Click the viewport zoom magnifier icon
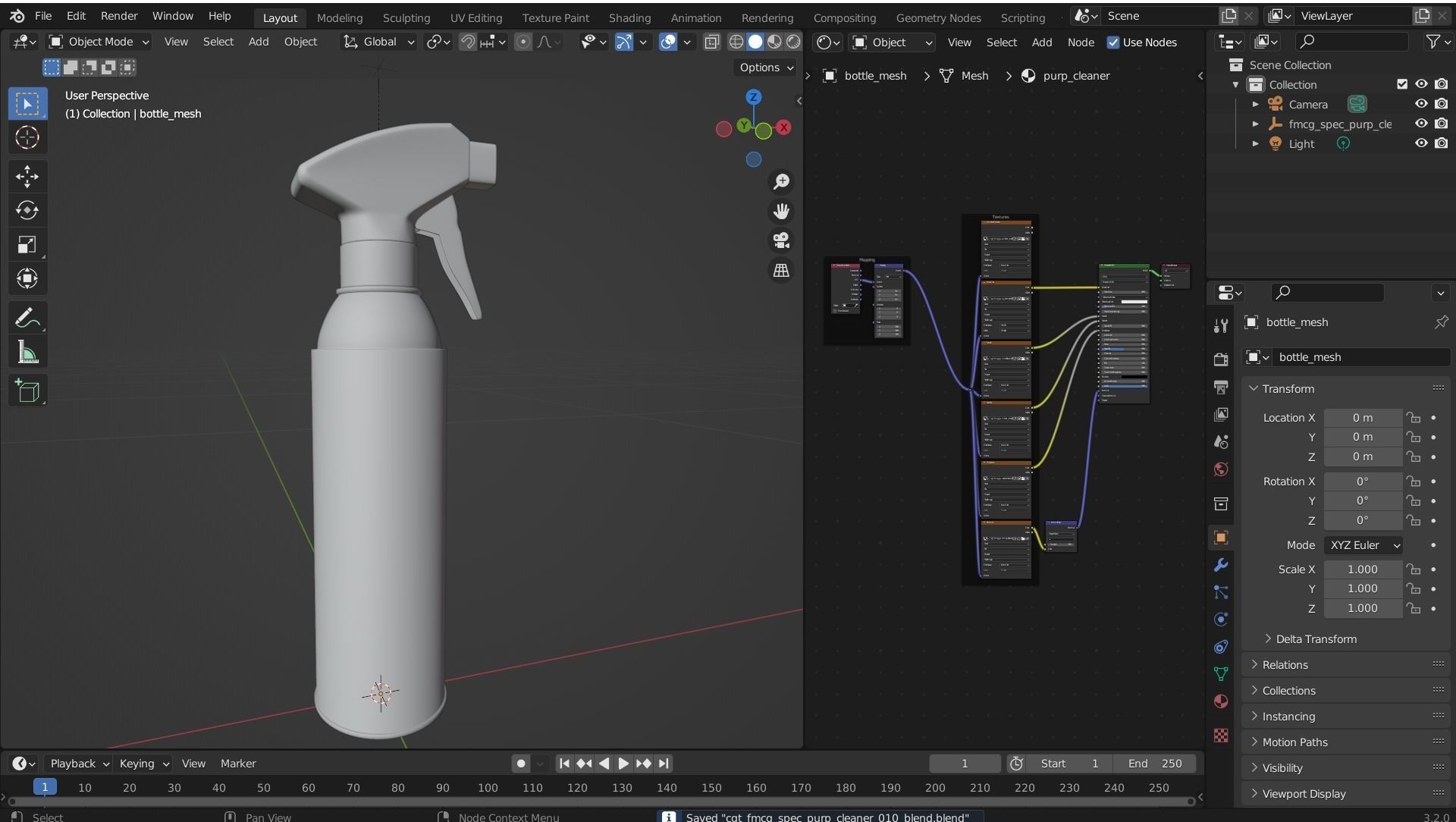Screen dimensions: 1456x822 tap(781, 181)
